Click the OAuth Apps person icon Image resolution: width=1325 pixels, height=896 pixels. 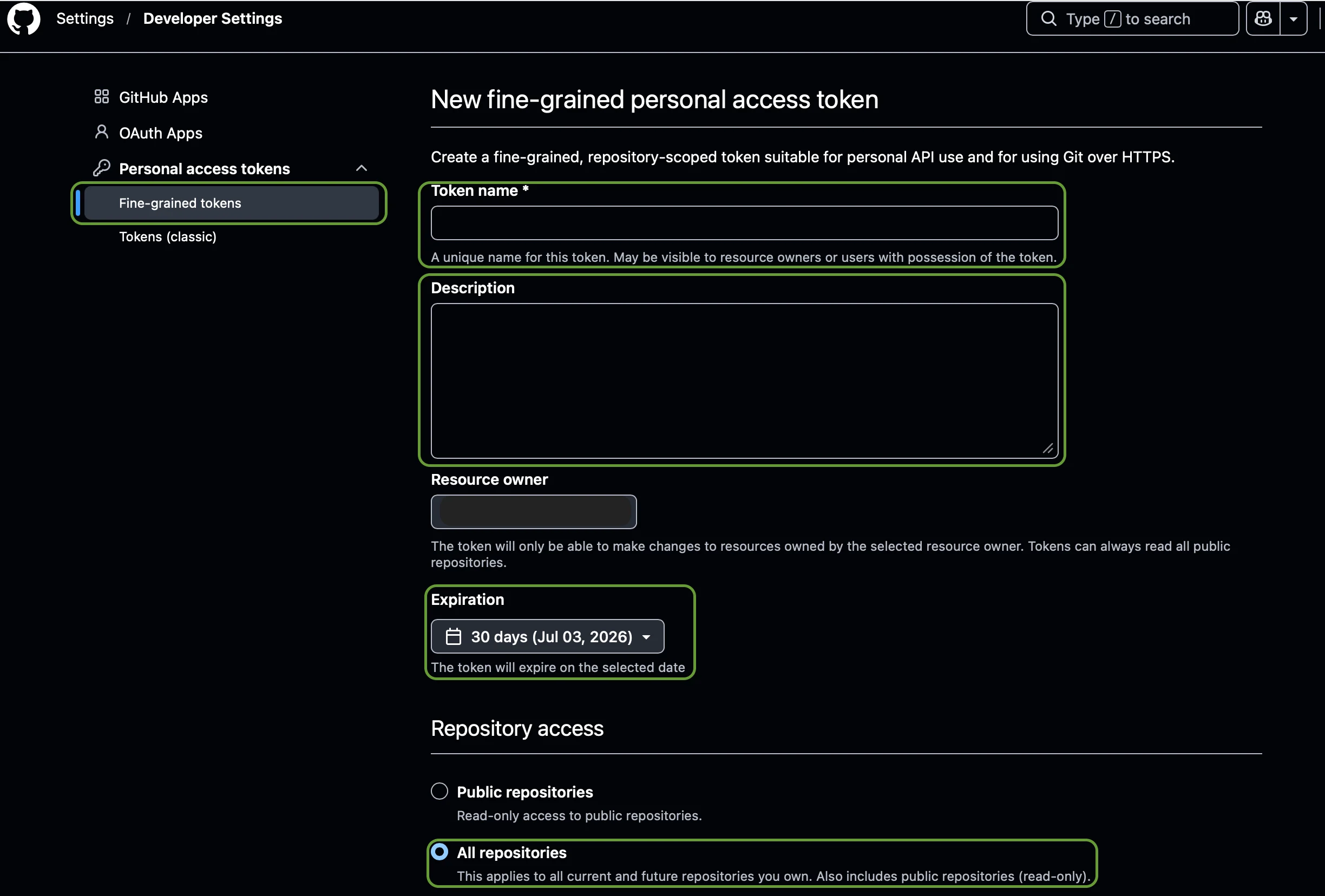[101, 132]
